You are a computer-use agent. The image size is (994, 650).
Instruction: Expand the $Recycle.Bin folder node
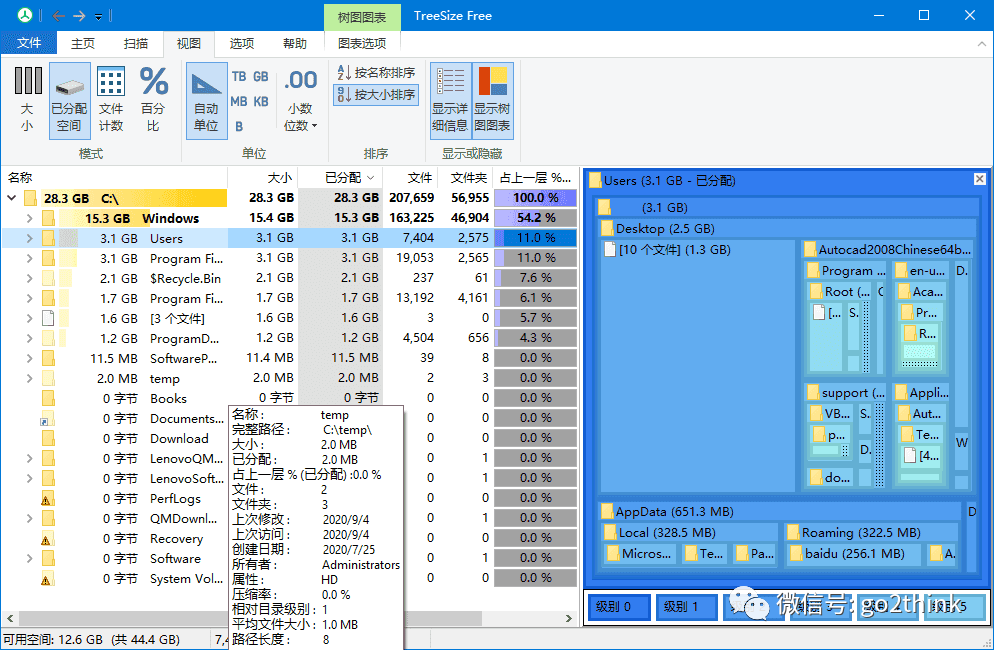pos(29,278)
